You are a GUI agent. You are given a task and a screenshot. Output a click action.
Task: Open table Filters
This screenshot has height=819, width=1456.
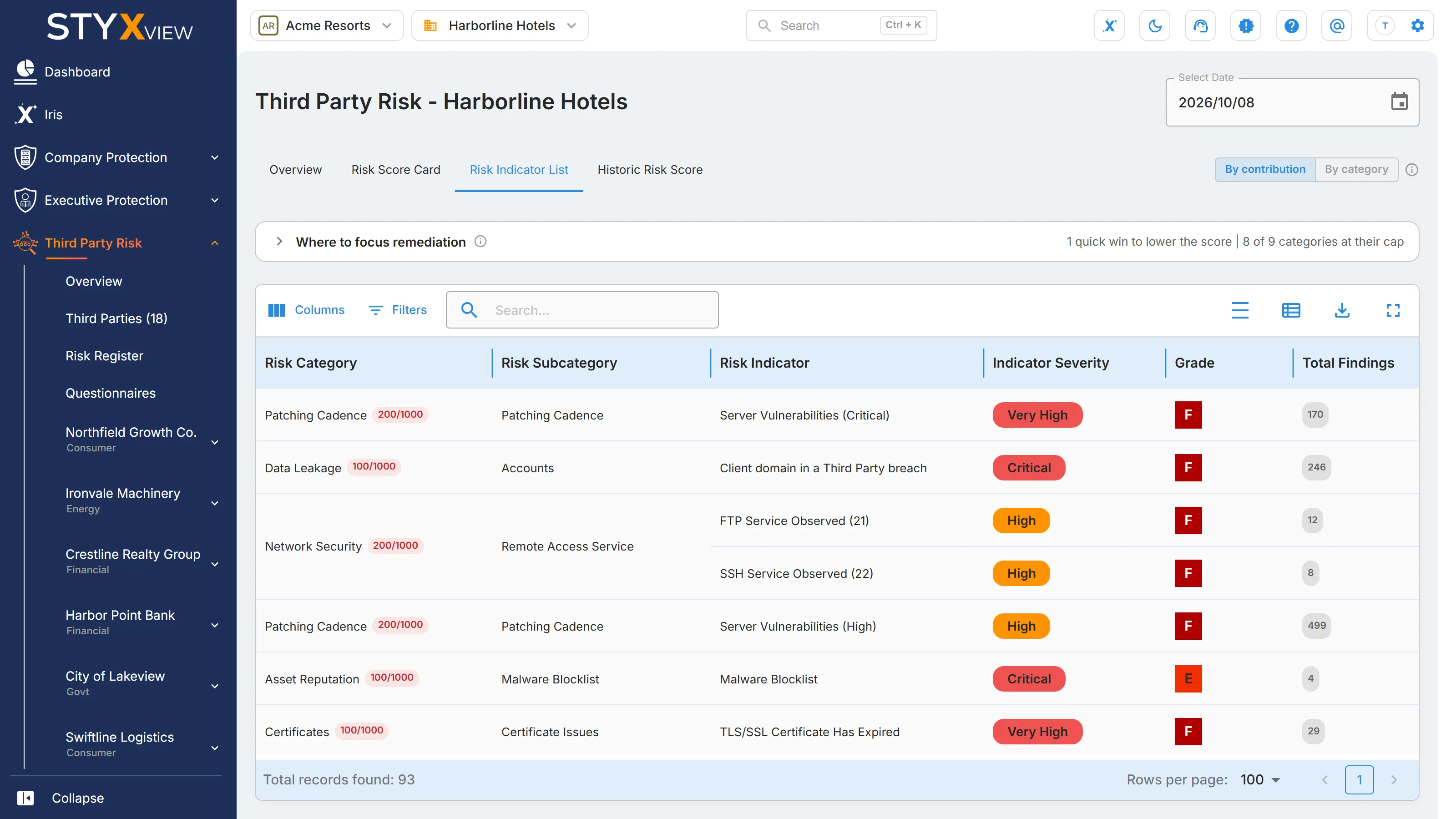(398, 310)
